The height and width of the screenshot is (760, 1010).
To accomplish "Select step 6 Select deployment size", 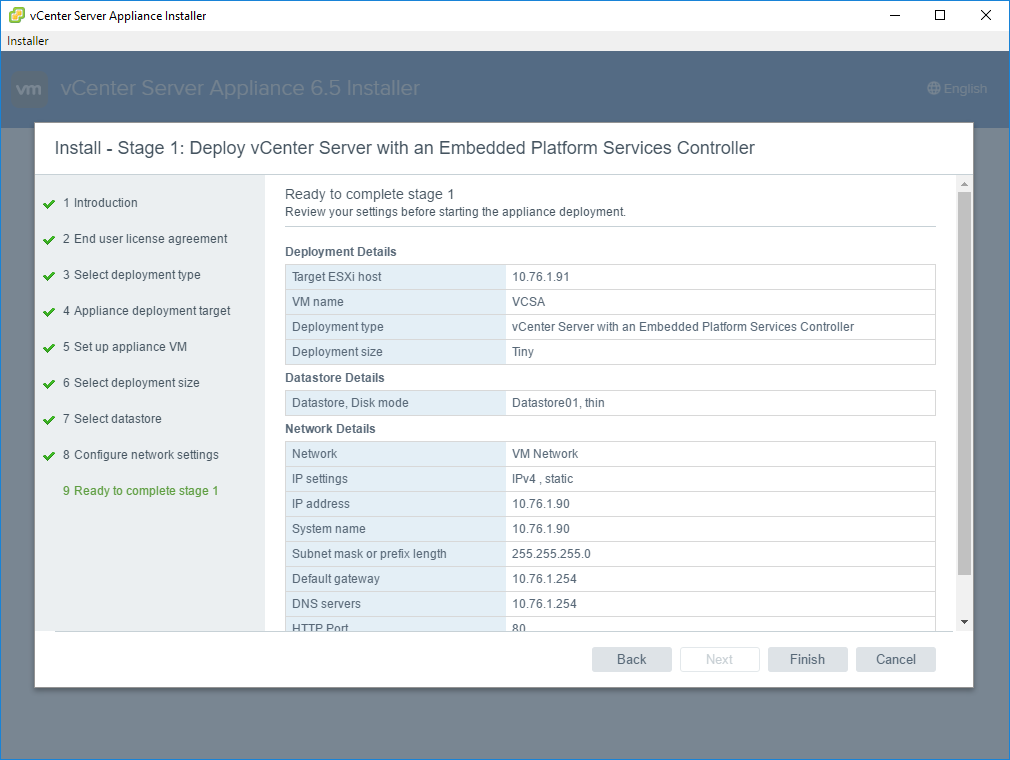I will 136,383.
